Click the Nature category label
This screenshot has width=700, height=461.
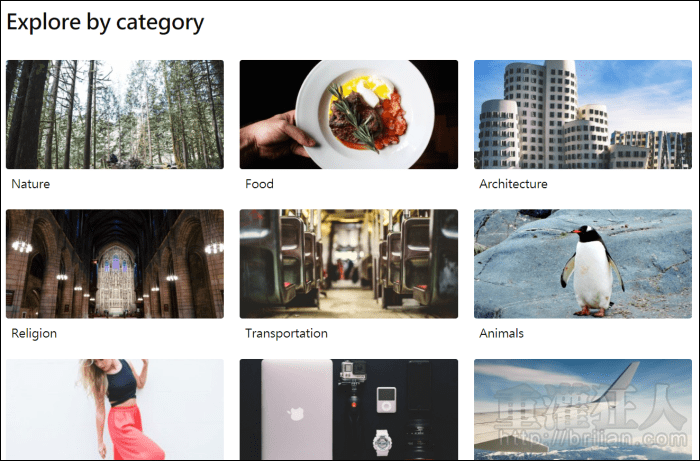click(x=30, y=184)
